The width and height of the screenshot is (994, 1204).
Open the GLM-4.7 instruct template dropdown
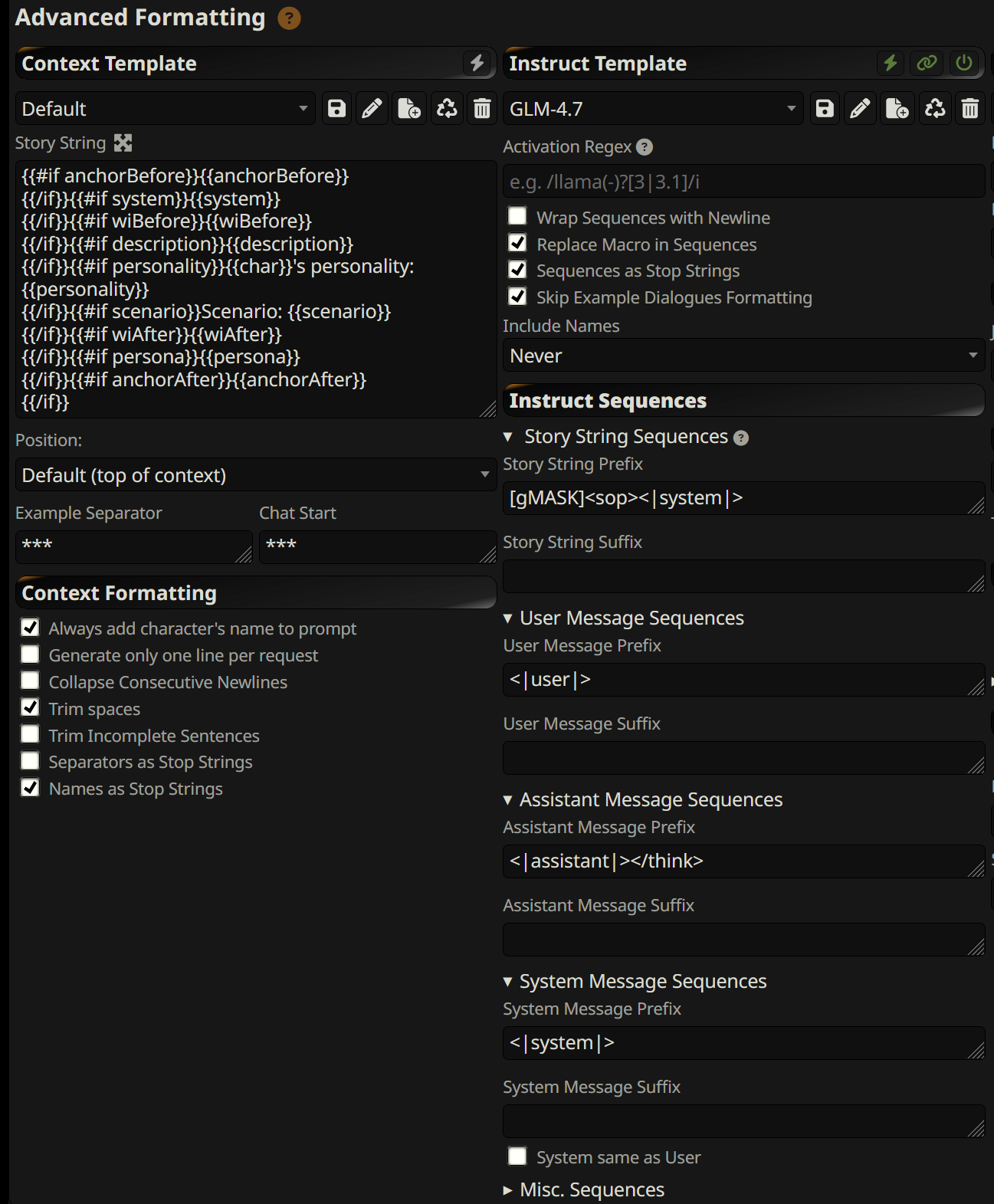(x=653, y=109)
